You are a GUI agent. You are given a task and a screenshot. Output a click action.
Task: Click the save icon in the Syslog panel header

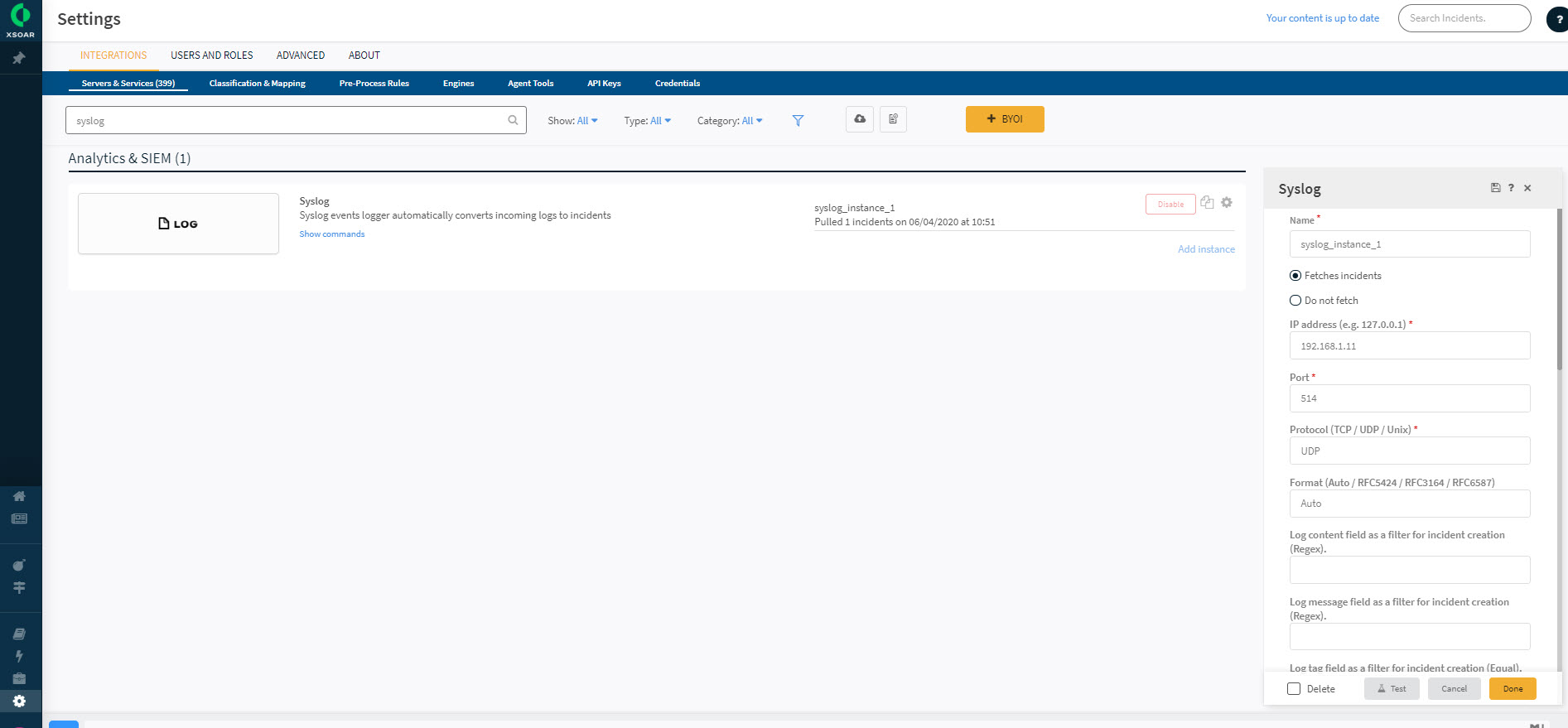tap(1495, 188)
